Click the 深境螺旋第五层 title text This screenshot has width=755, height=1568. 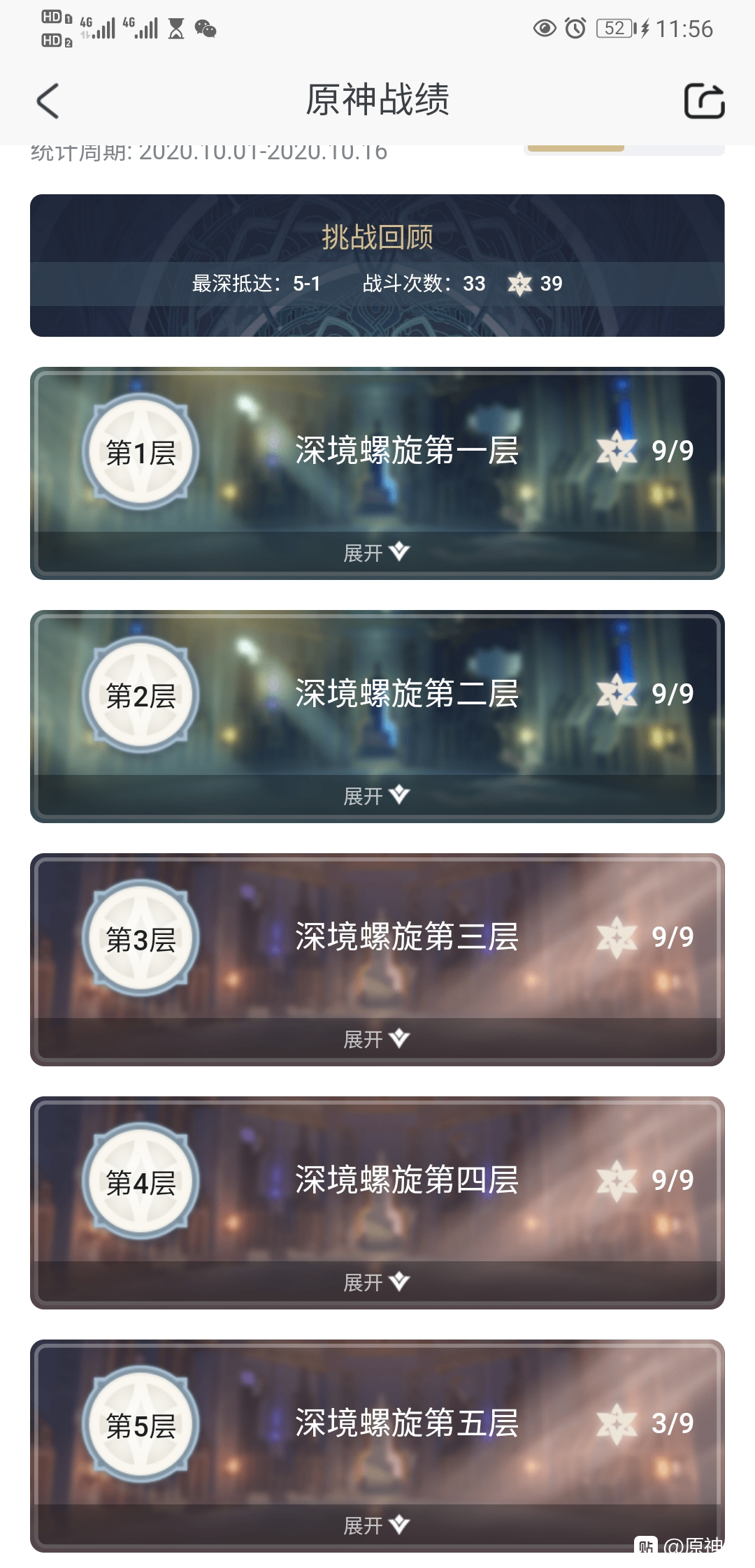(407, 1423)
